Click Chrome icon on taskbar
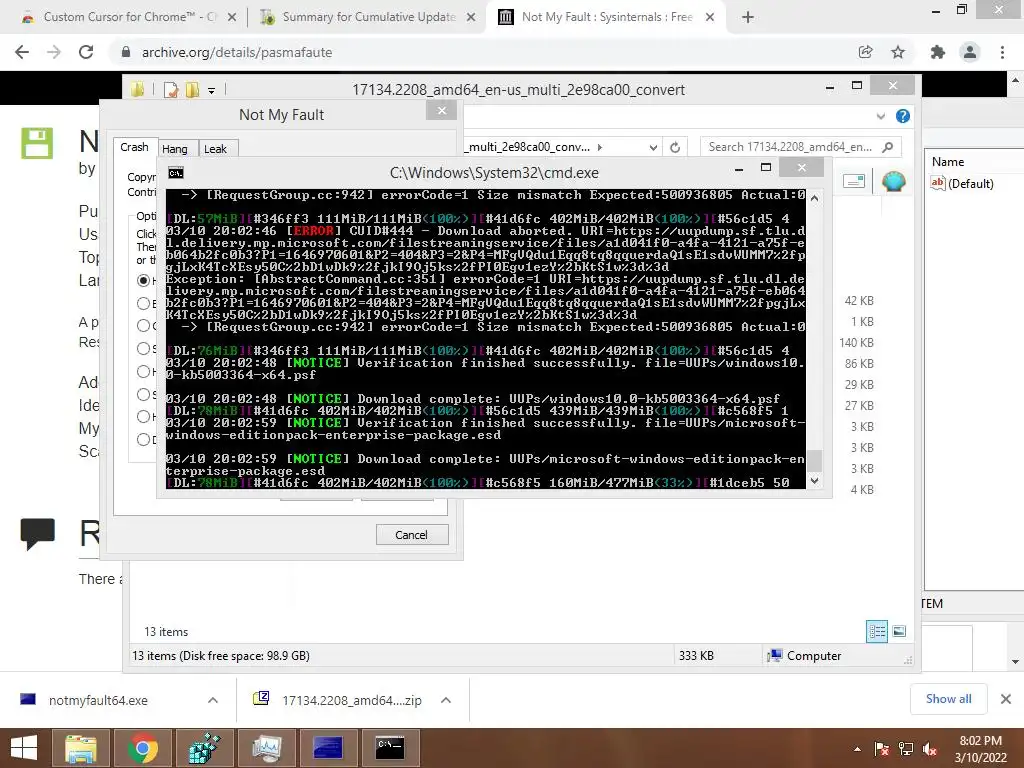Screen dimensions: 1024x768 click(x=142, y=748)
